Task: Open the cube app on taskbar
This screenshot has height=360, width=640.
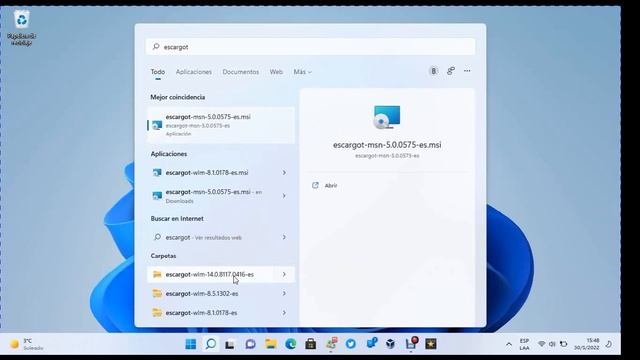Action: pyautogui.click(x=391, y=344)
